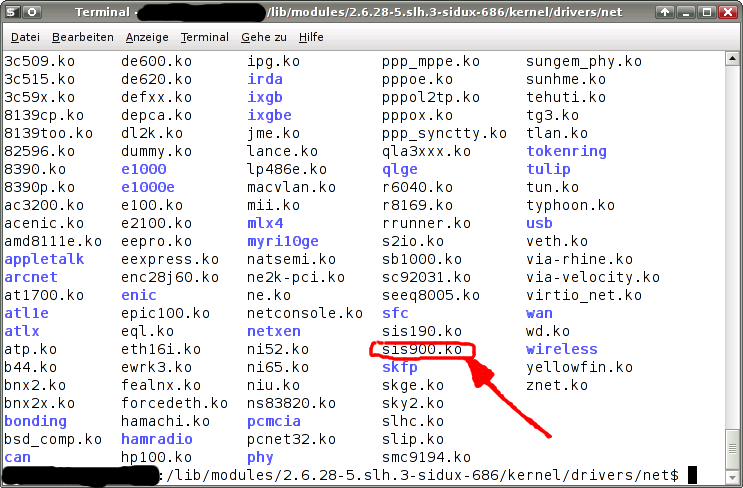Click the virtio_net.ko file name
The width and height of the screenshot is (743, 488).
pyautogui.click(x=584, y=295)
